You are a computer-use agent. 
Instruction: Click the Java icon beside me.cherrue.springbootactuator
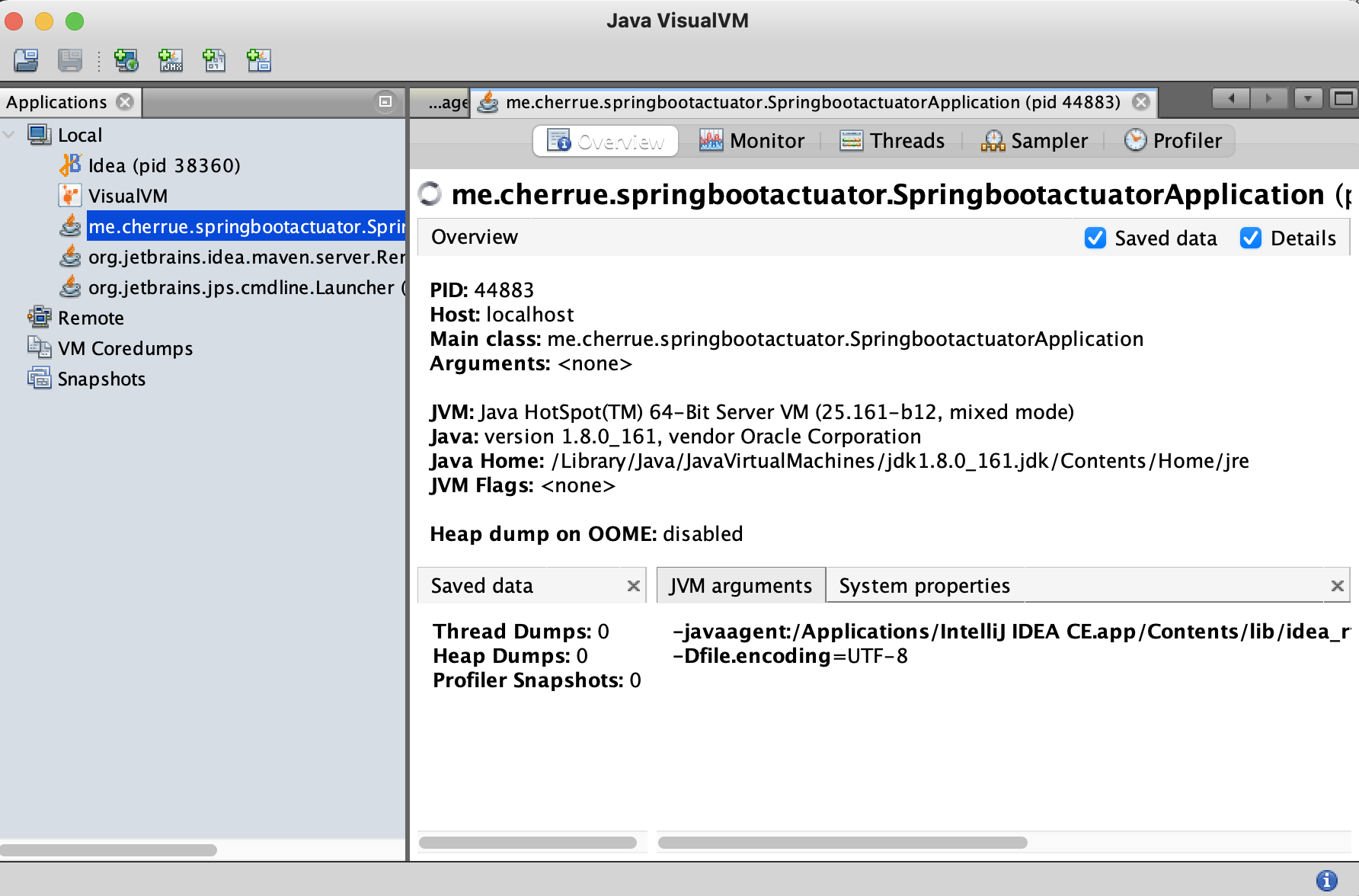tap(70, 226)
